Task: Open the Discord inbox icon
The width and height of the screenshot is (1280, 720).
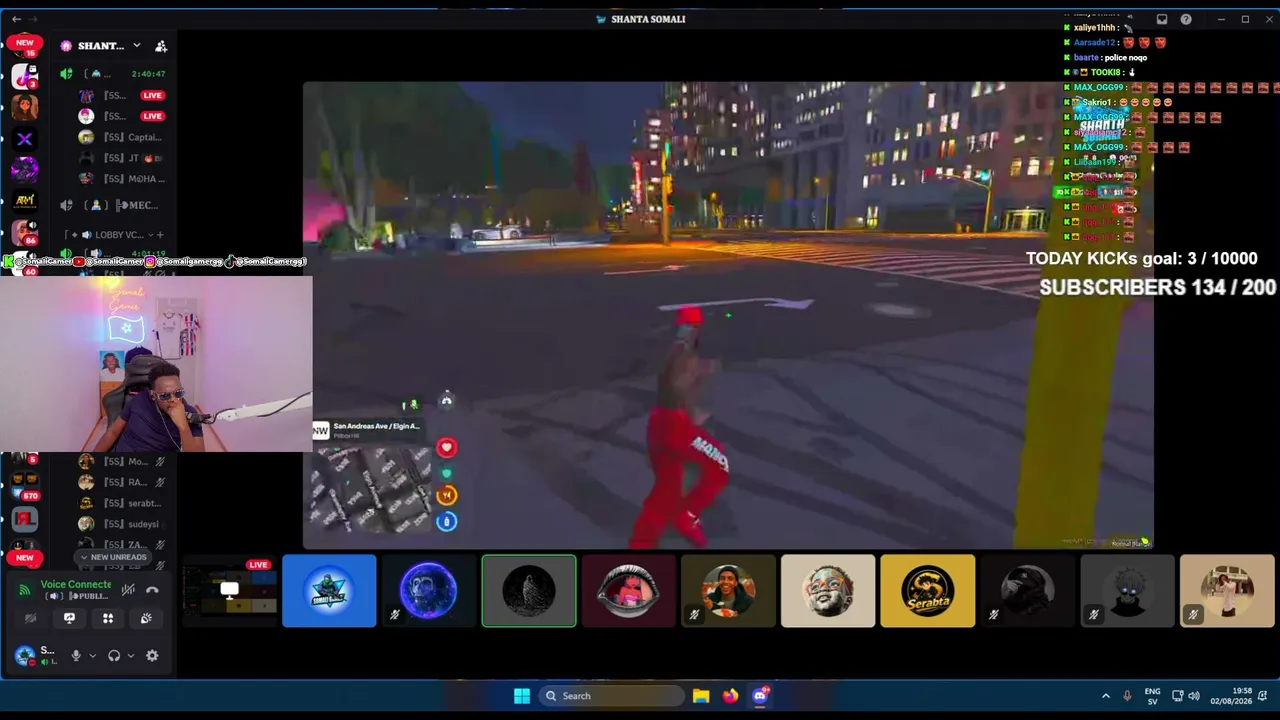Action: pyautogui.click(x=1162, y=19)
